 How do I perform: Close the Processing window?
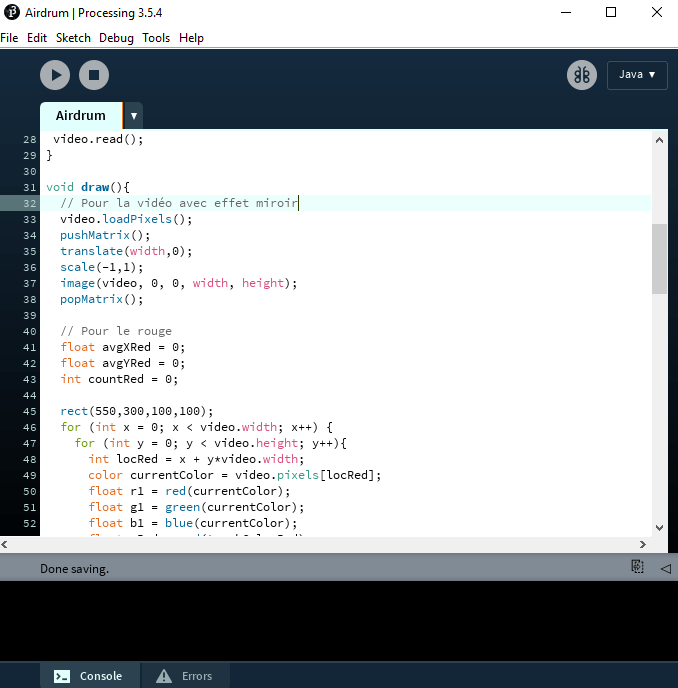point(656,12)
